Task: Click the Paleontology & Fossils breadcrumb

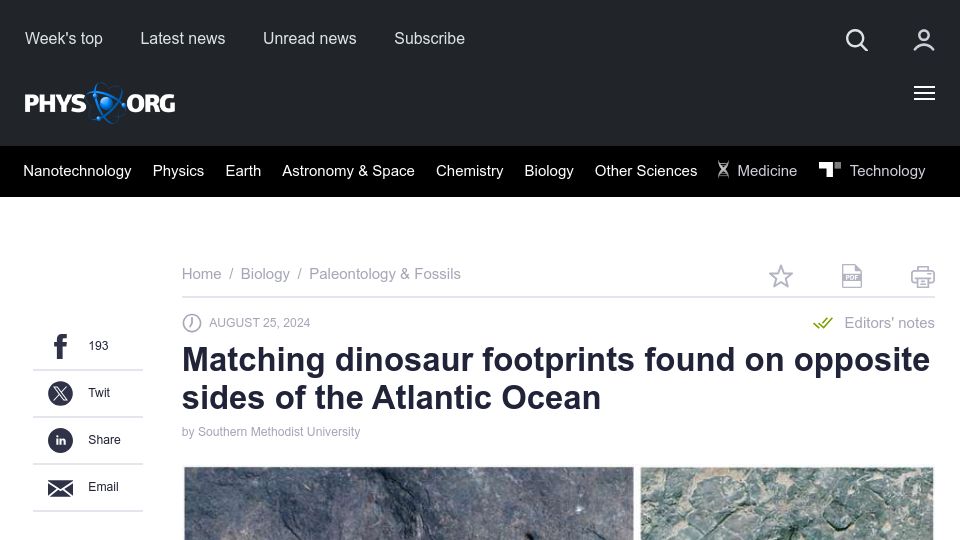Action: tap(384, 274)
